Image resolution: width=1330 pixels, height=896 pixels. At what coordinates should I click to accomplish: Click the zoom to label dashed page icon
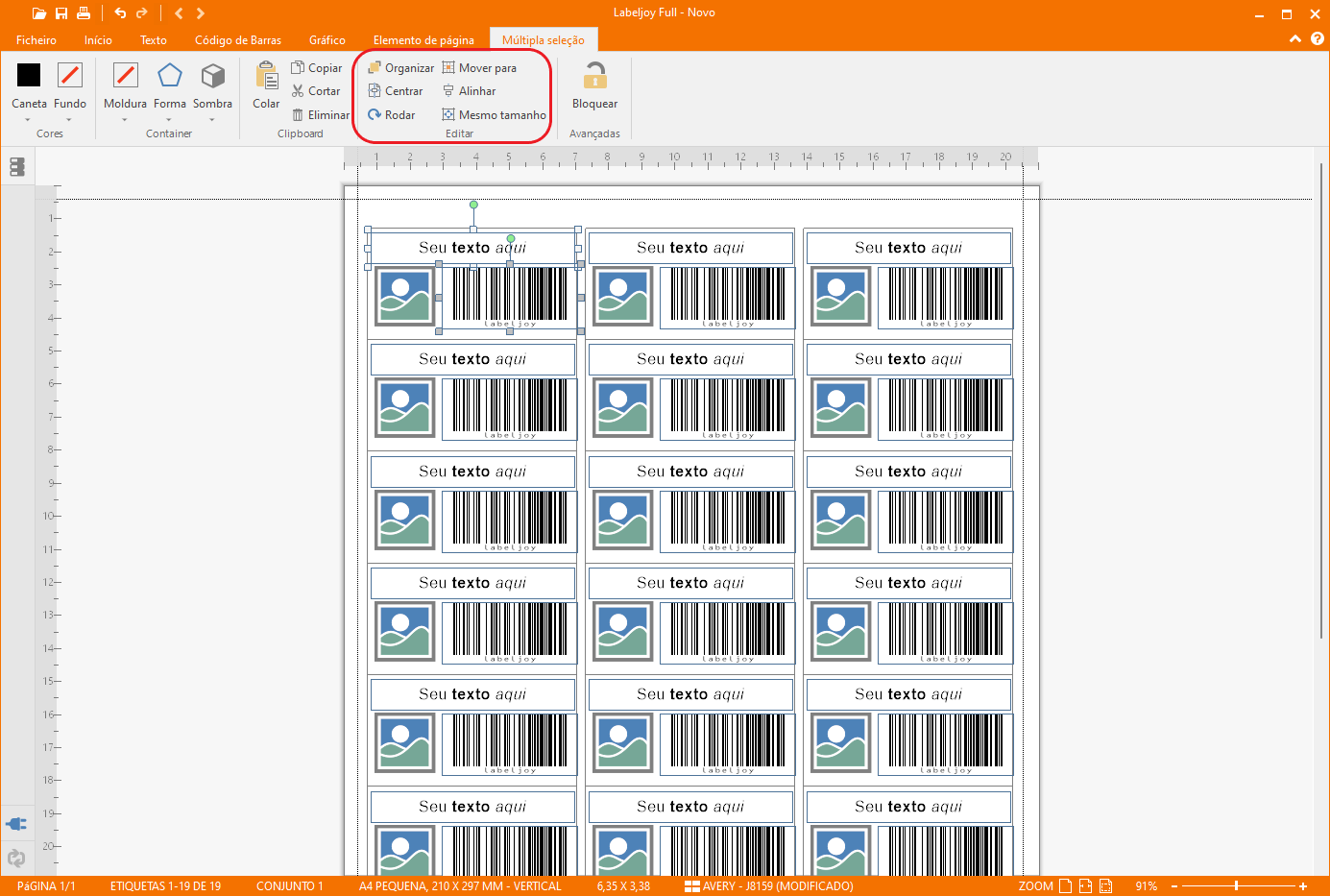pos(1106,886)
